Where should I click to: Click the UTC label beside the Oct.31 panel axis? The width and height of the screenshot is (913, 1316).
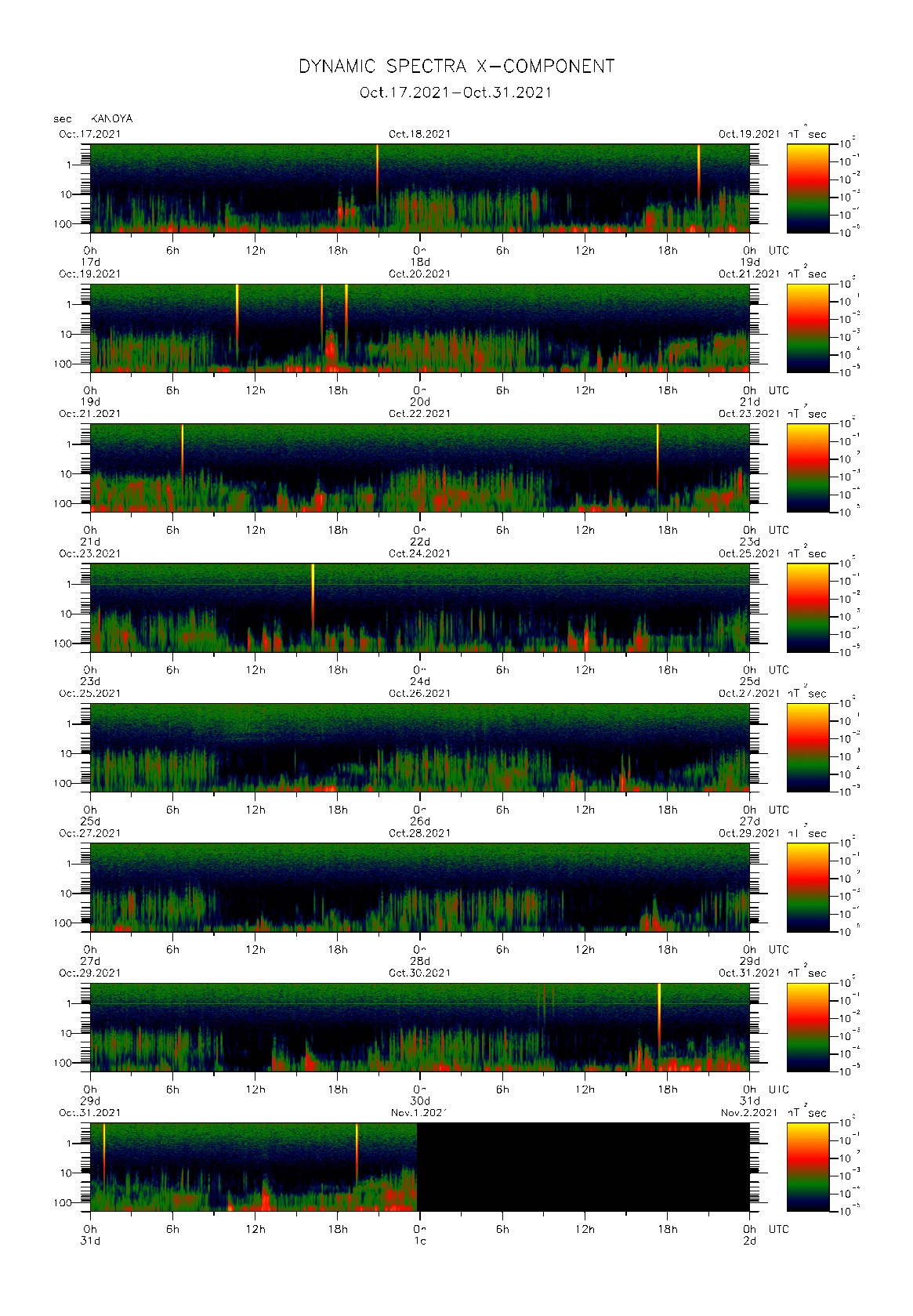pyautogui.click(x=779, y=1230)
